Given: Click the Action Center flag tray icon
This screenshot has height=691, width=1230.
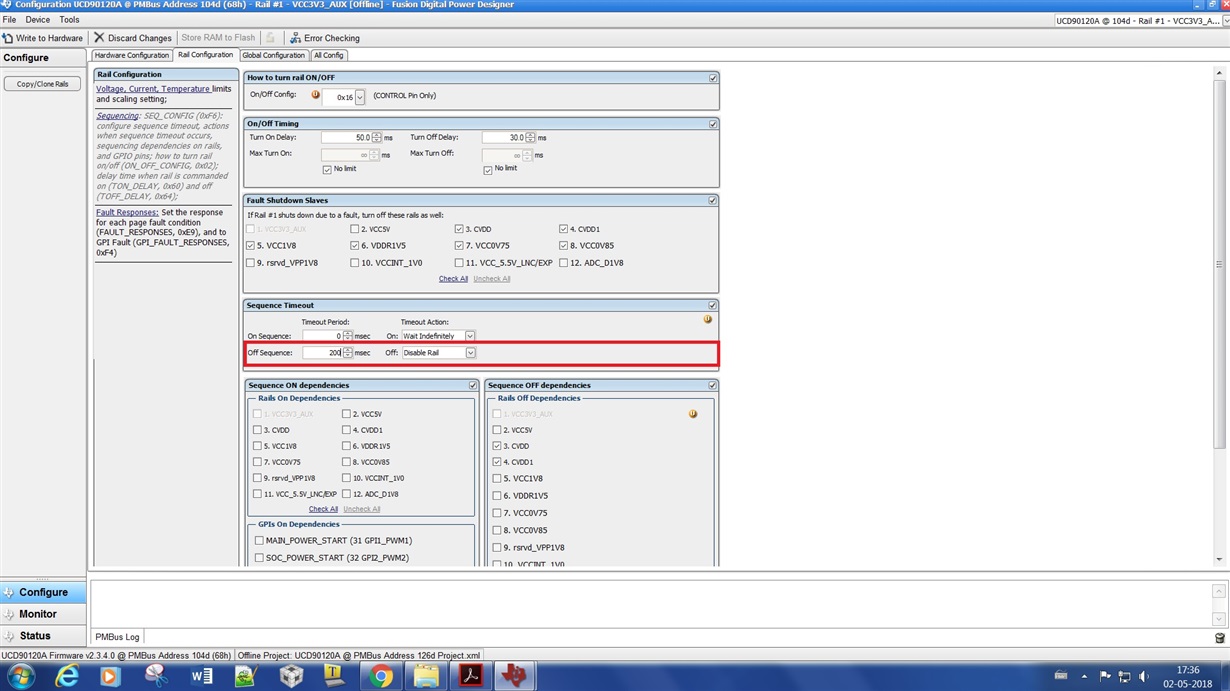Looking at the screenshot, I should [x=1105, y=677].
